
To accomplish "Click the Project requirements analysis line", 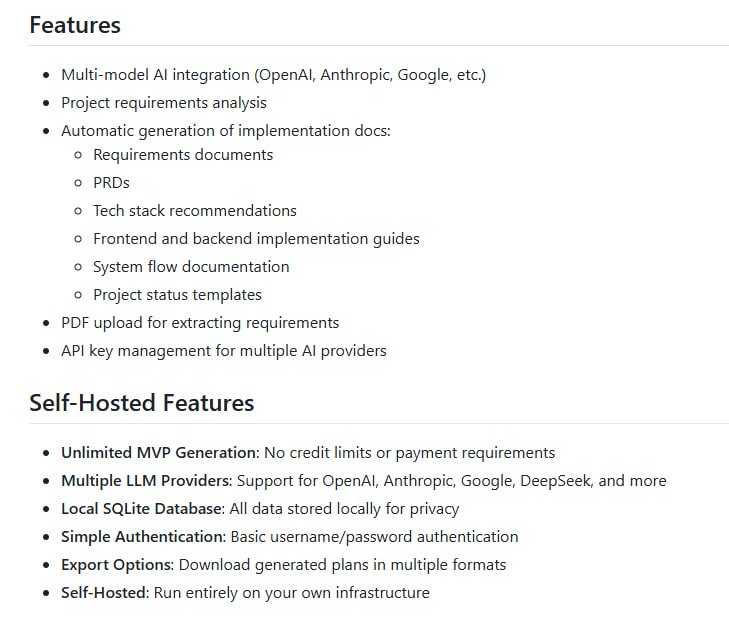I will [x=163, y=103].
